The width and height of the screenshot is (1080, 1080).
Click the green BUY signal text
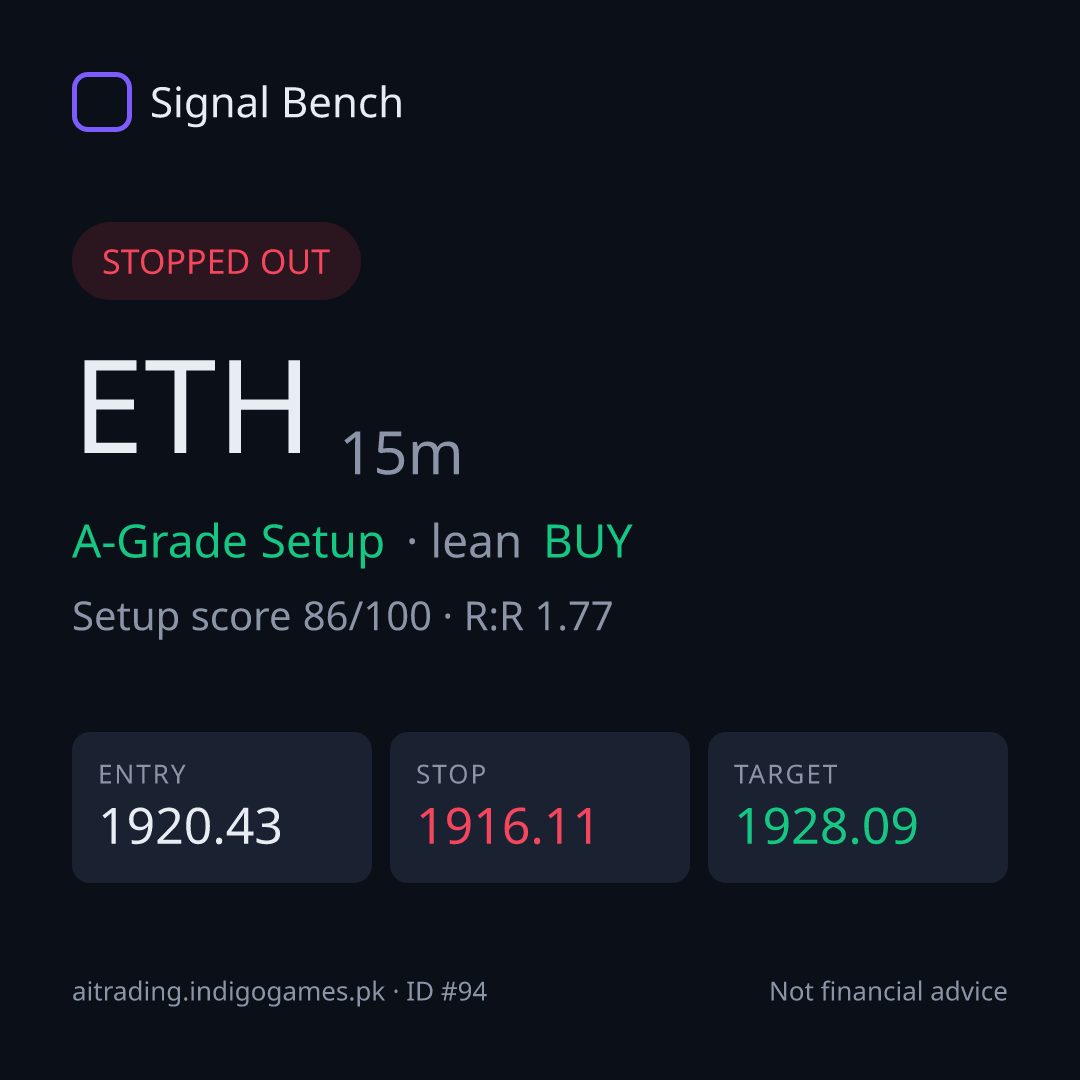[588, 541]
